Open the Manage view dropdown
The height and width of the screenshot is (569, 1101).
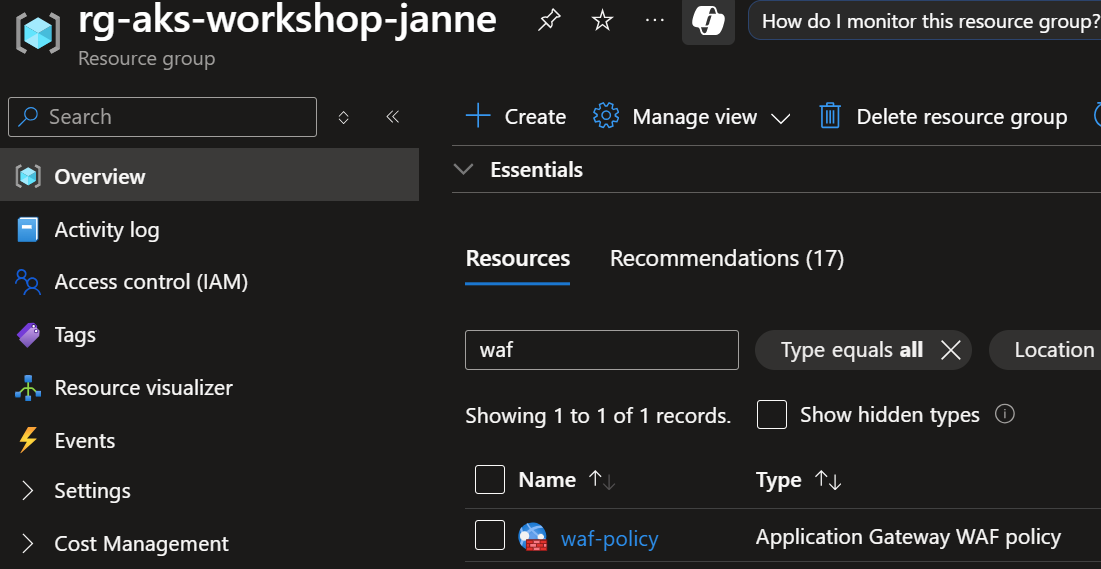692,117
